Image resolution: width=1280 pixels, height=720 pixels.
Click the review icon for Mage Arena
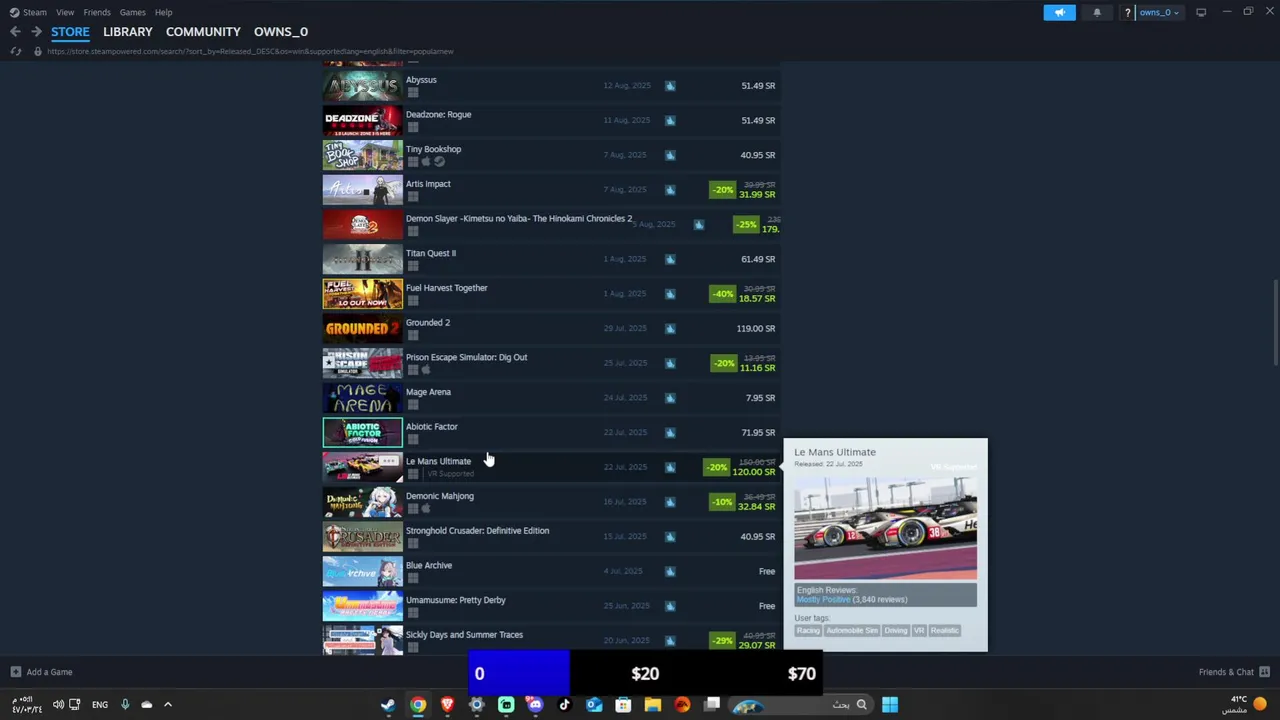tap(670, 398)
